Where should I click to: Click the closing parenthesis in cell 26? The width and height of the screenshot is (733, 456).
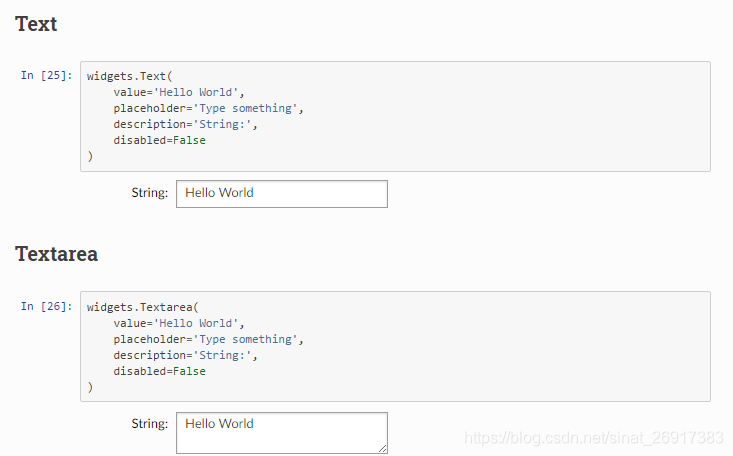point(90,387)
